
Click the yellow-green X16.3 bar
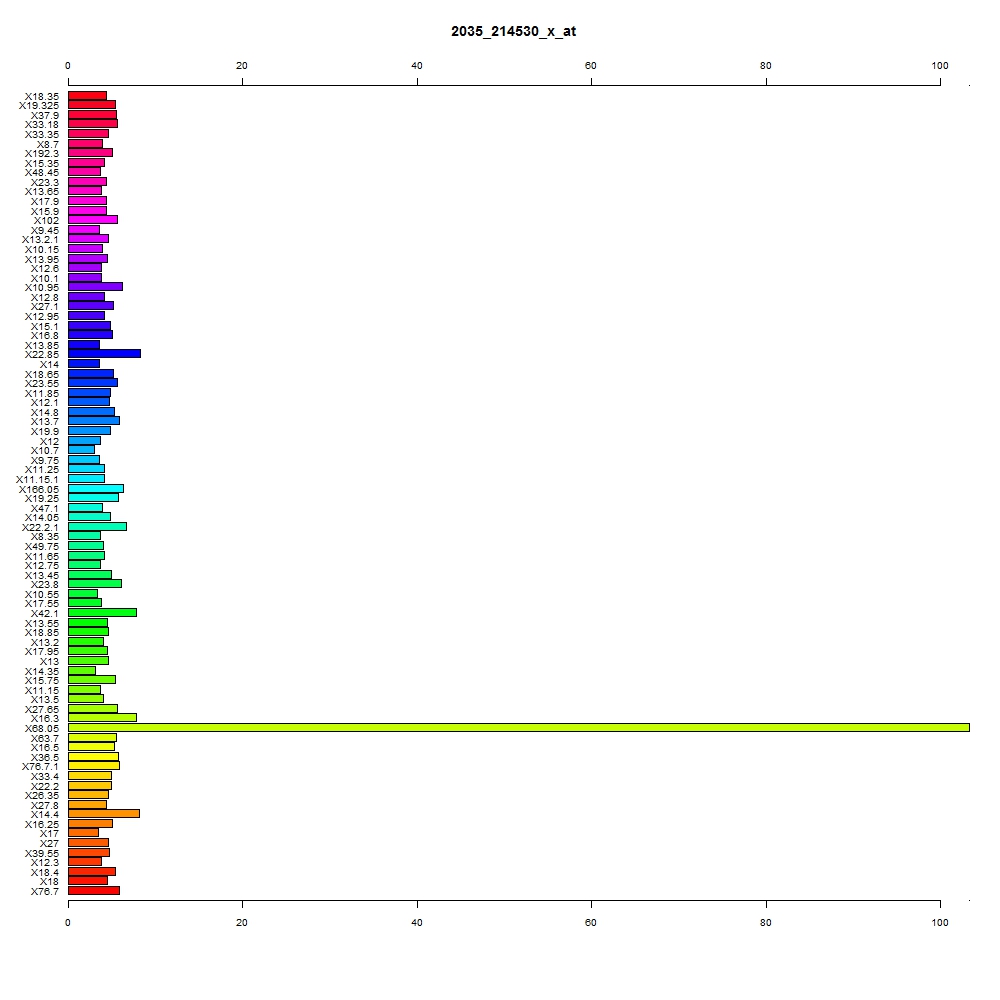pos(102,718)
